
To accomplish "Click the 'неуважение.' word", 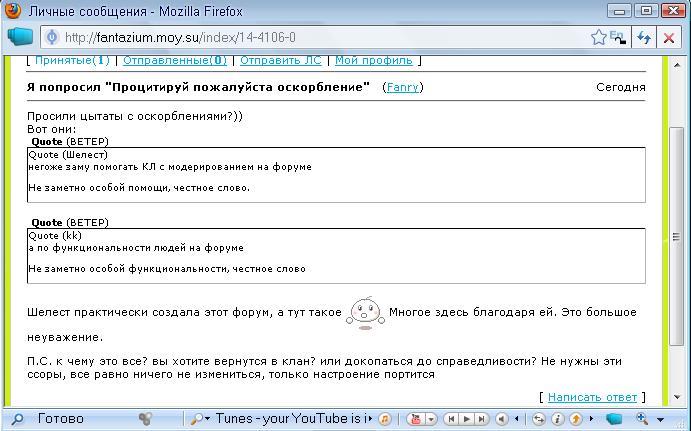I will 65,337.
